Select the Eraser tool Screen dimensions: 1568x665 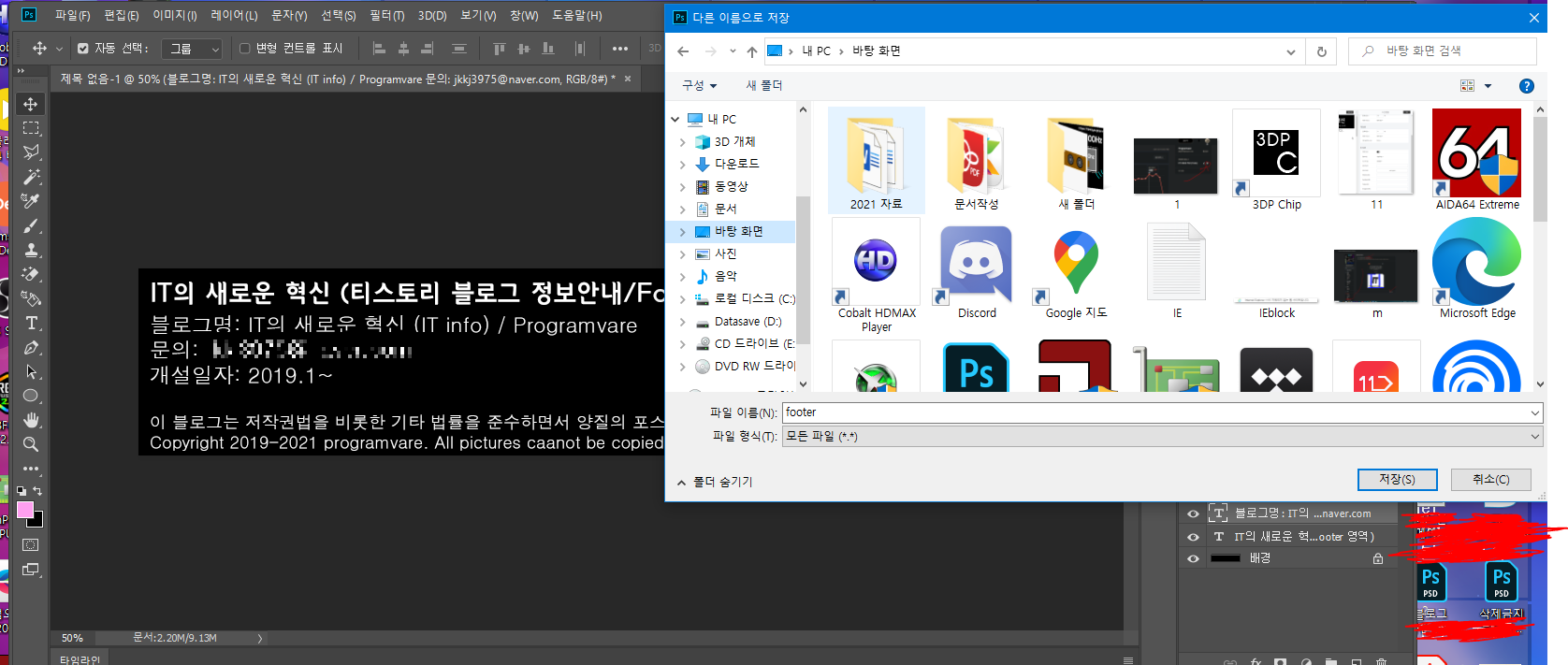coord(31,274)
